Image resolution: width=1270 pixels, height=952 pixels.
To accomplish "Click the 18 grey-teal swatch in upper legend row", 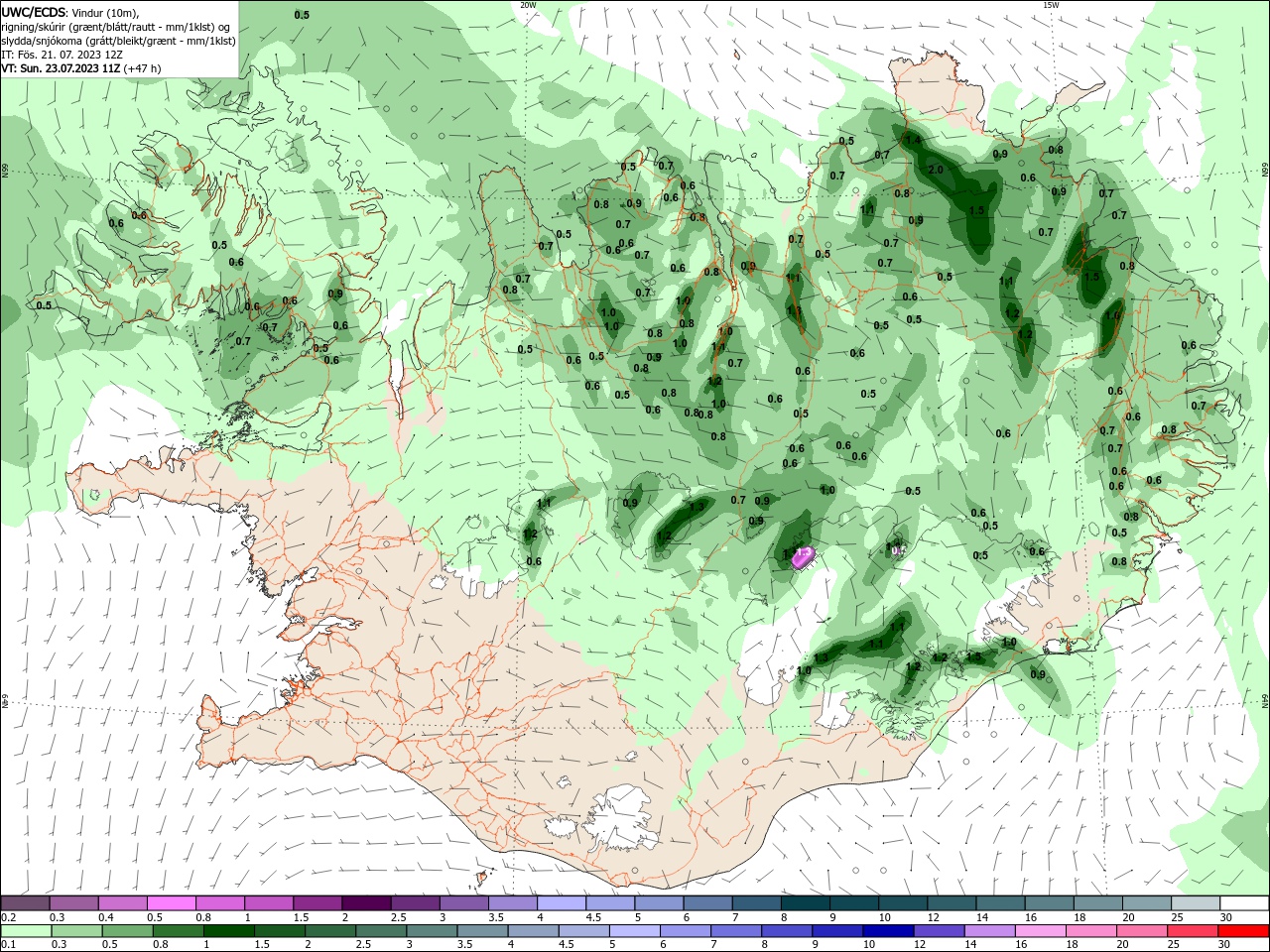I will [x=1098, y=902].
